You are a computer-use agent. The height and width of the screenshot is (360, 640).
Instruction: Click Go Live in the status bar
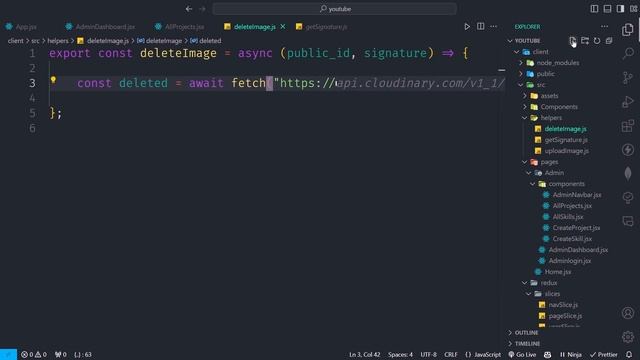(522, 354)
